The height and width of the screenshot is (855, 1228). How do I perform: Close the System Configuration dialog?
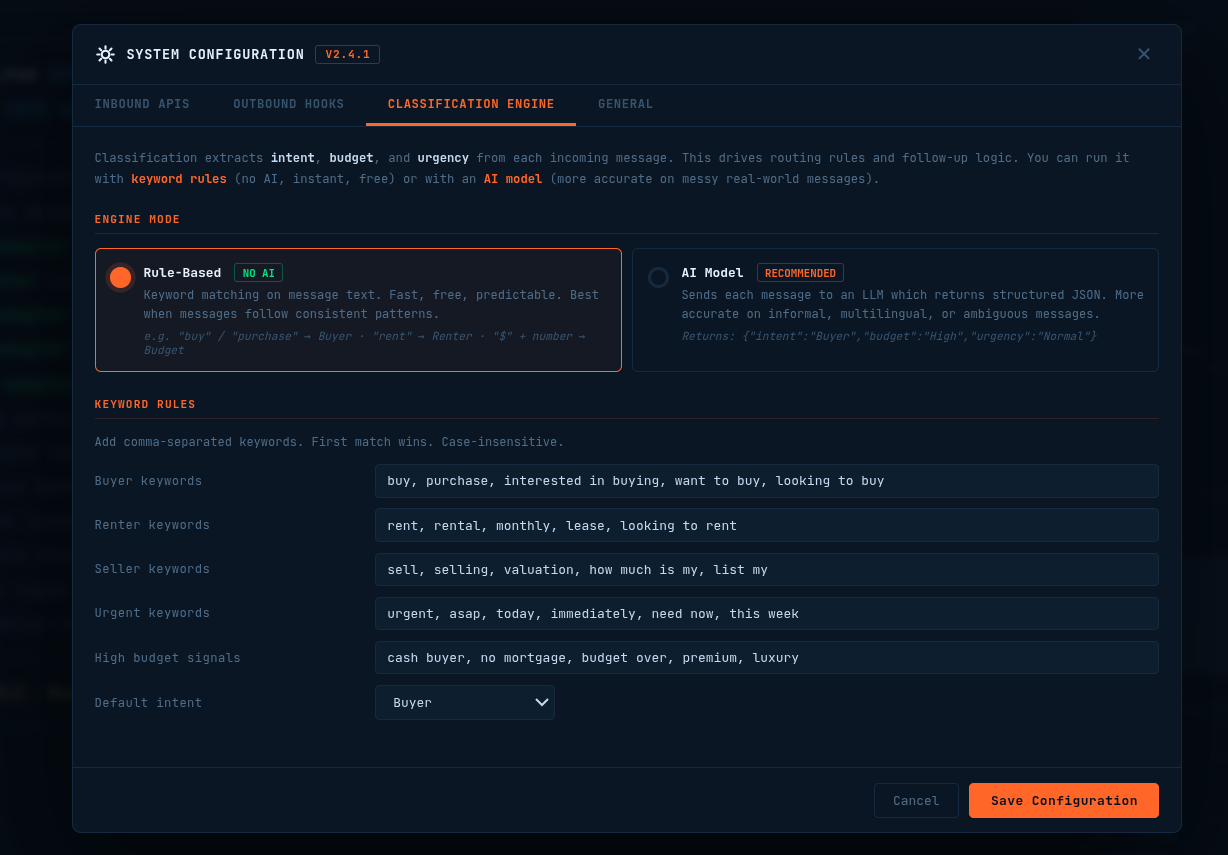[1144, 54]
